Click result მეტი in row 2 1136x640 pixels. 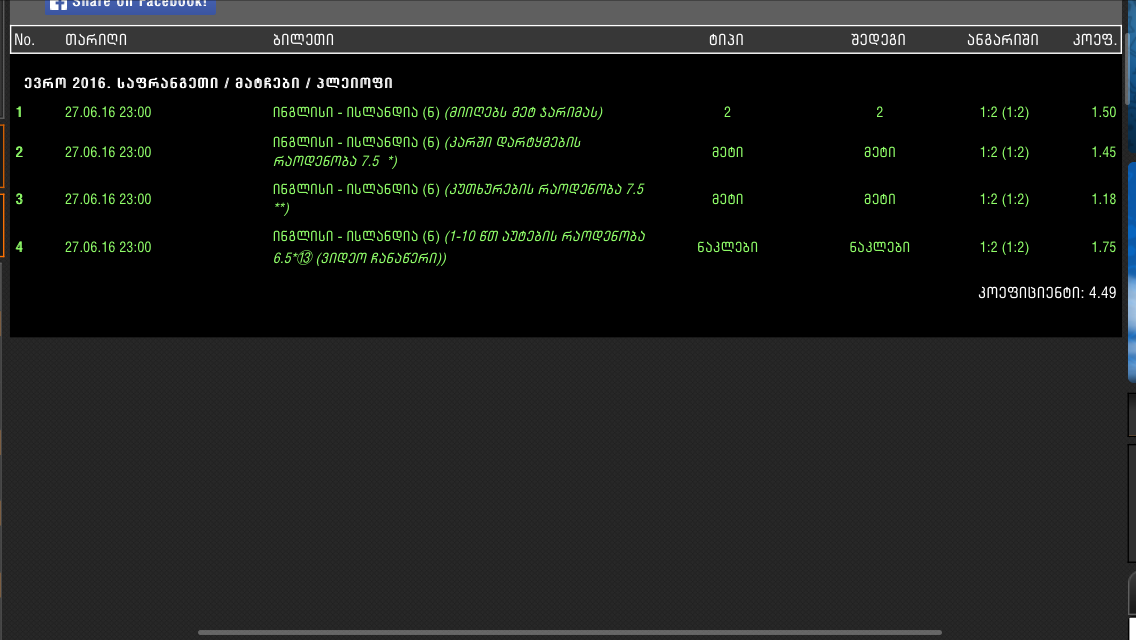pos(880,152)
